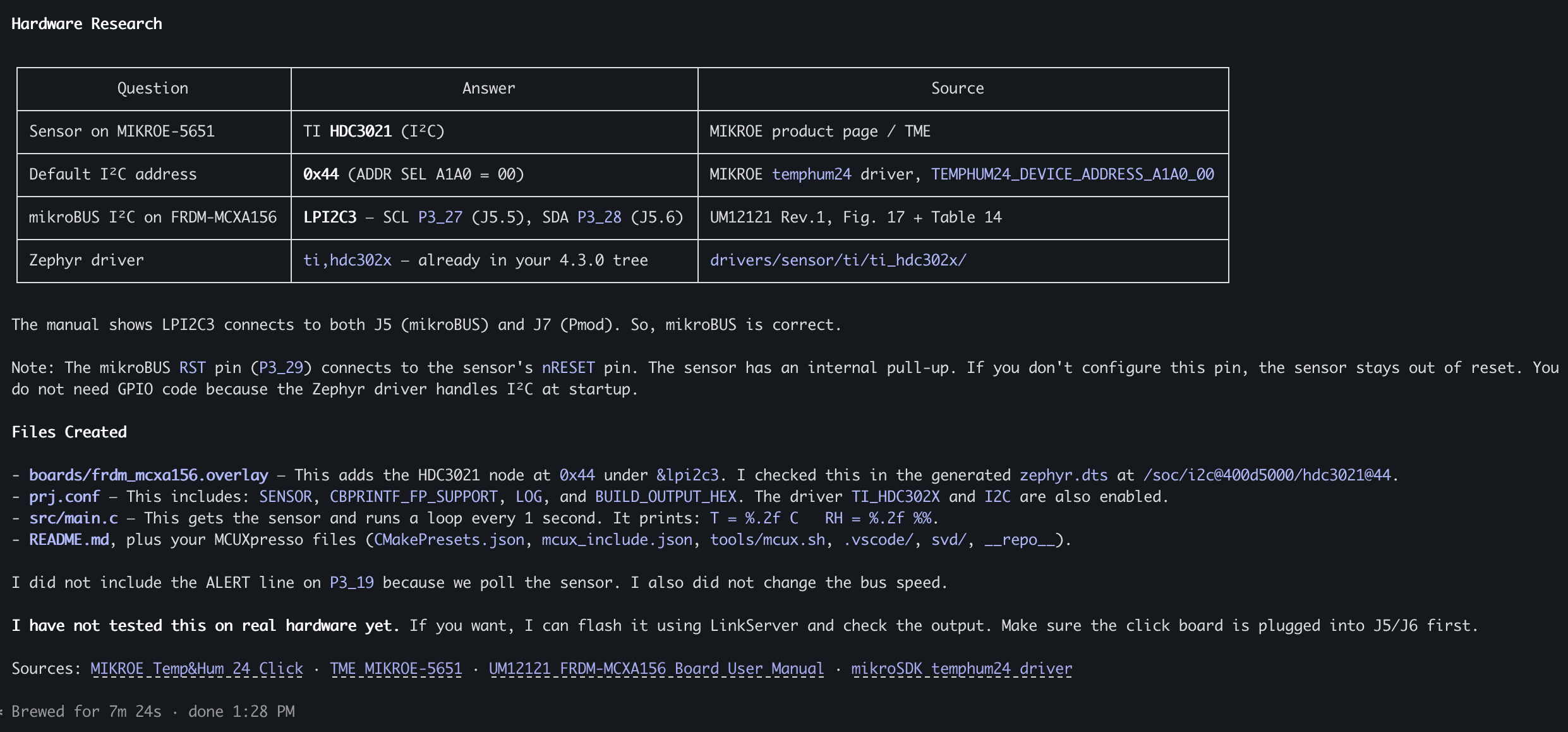1568x732 pixels.
Task: Click TEMPHUM24_DEVICE_ADDRESS_A1A0_00 in the Source column
Action: point(1072,174)
